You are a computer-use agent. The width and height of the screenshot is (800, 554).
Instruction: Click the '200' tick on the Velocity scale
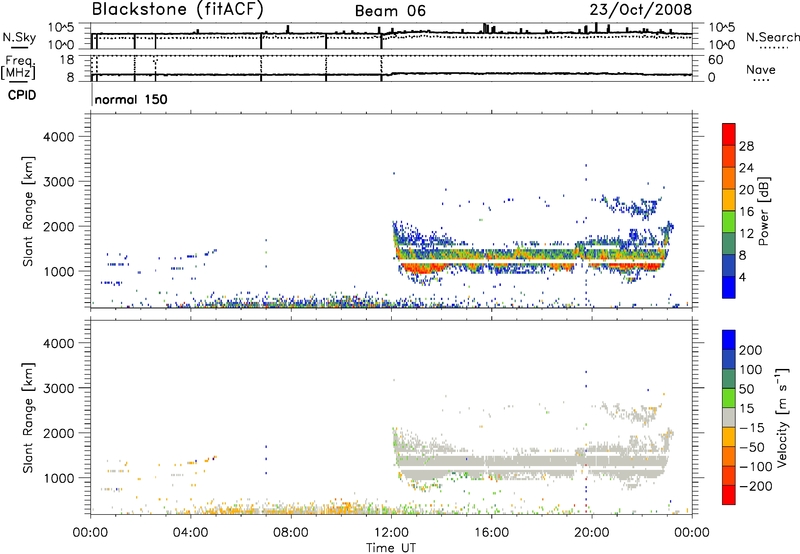751,350
